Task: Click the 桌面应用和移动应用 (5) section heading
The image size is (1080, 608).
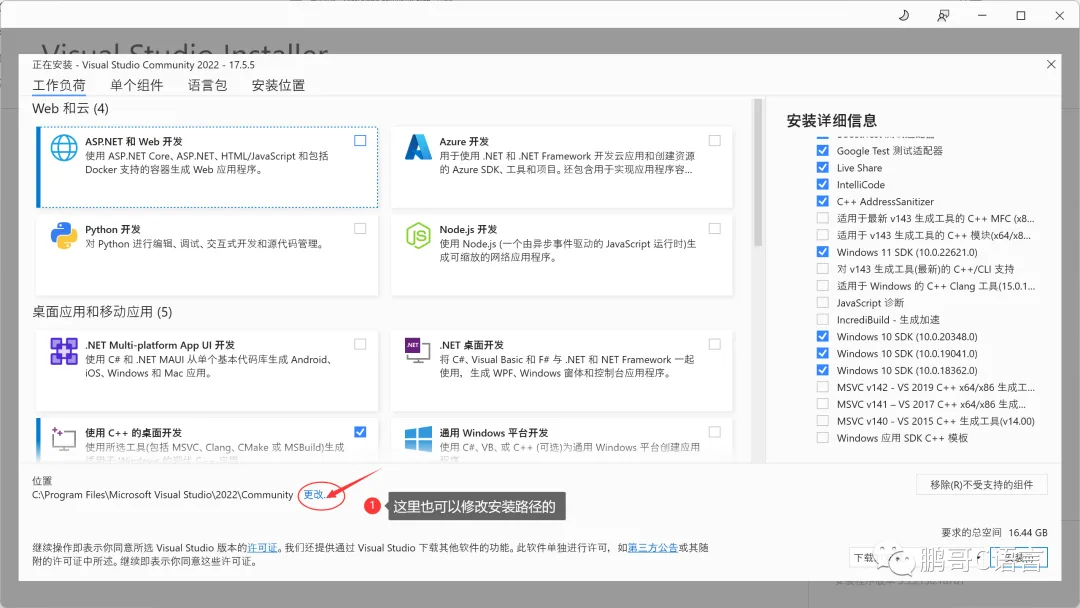Action: click(102, 312)
